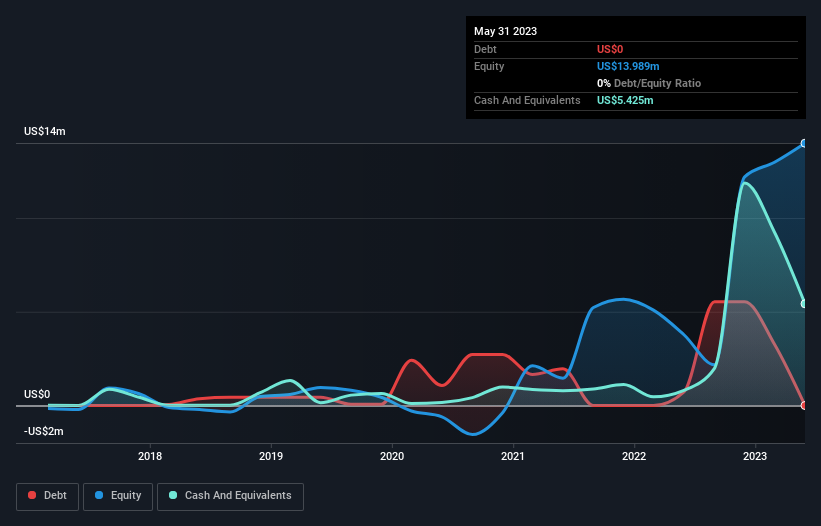This screenshot has width=821, height=526.
Task: Click the teal Cash legend dot
Action: [173, 495]
